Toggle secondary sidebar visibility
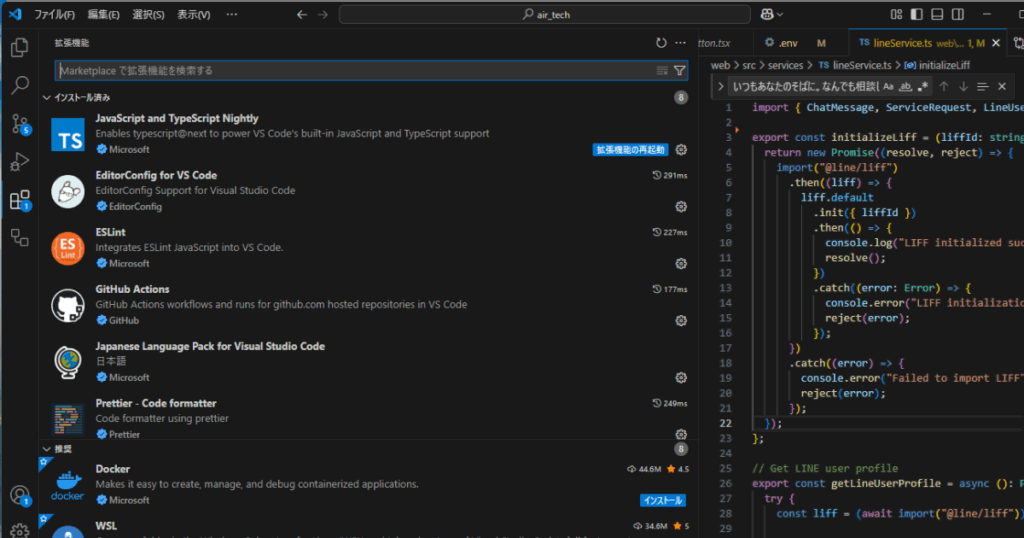Screen dimensions: 1024x538 958,14
